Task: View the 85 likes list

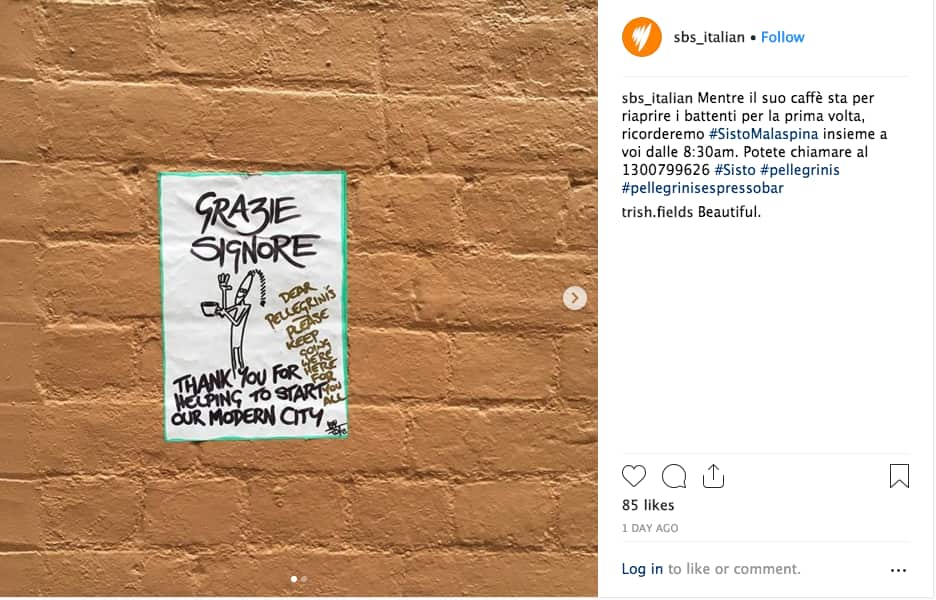Action: 648,505
